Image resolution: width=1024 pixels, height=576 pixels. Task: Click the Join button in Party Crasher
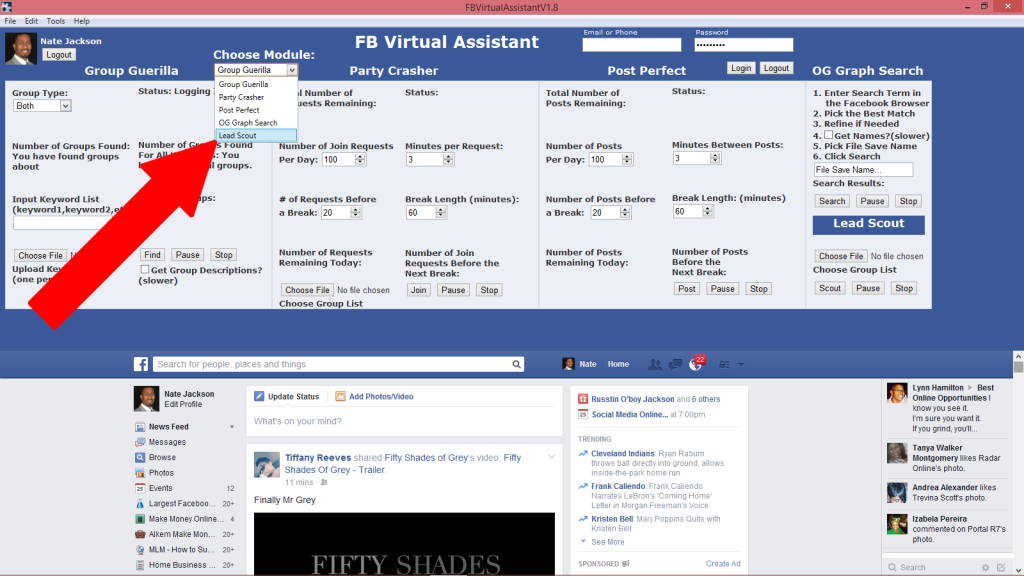coord(419,290)
